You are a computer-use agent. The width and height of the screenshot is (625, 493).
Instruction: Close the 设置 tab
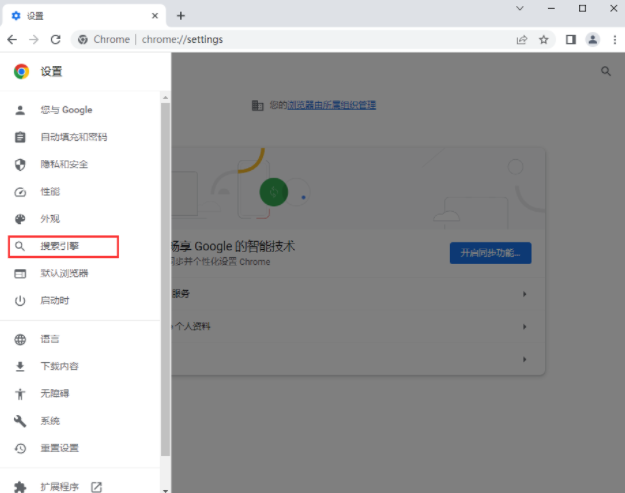pyautogui.click(x=155, y=16)
